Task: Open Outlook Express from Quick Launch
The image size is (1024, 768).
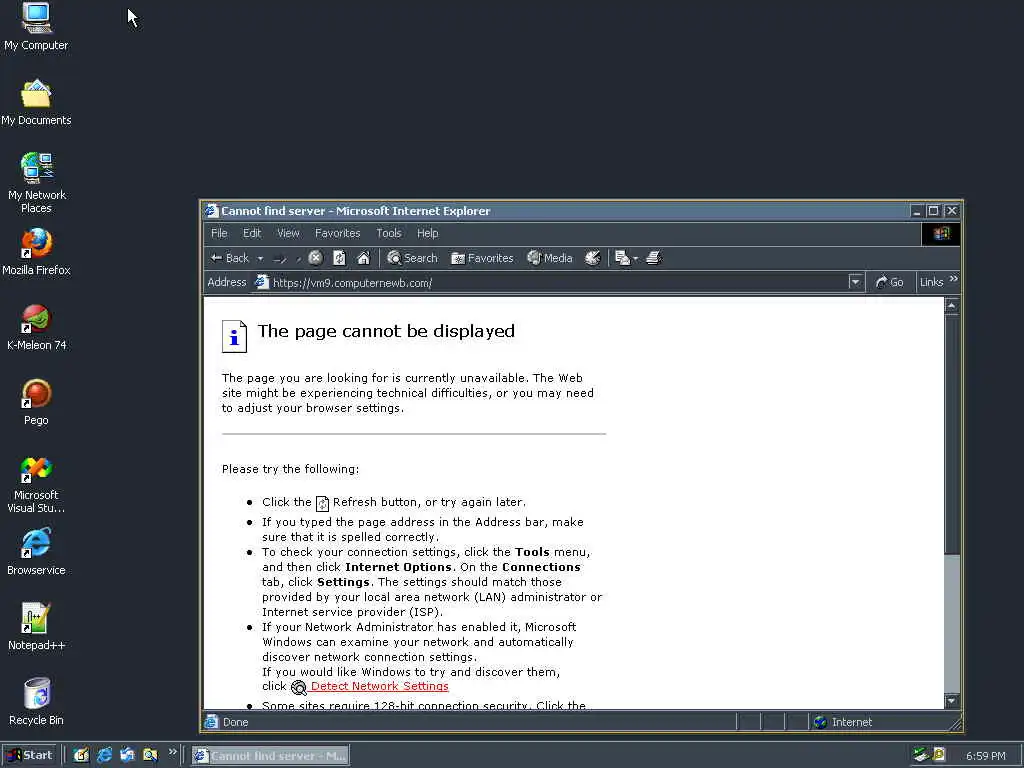Action: pos(127,756)
